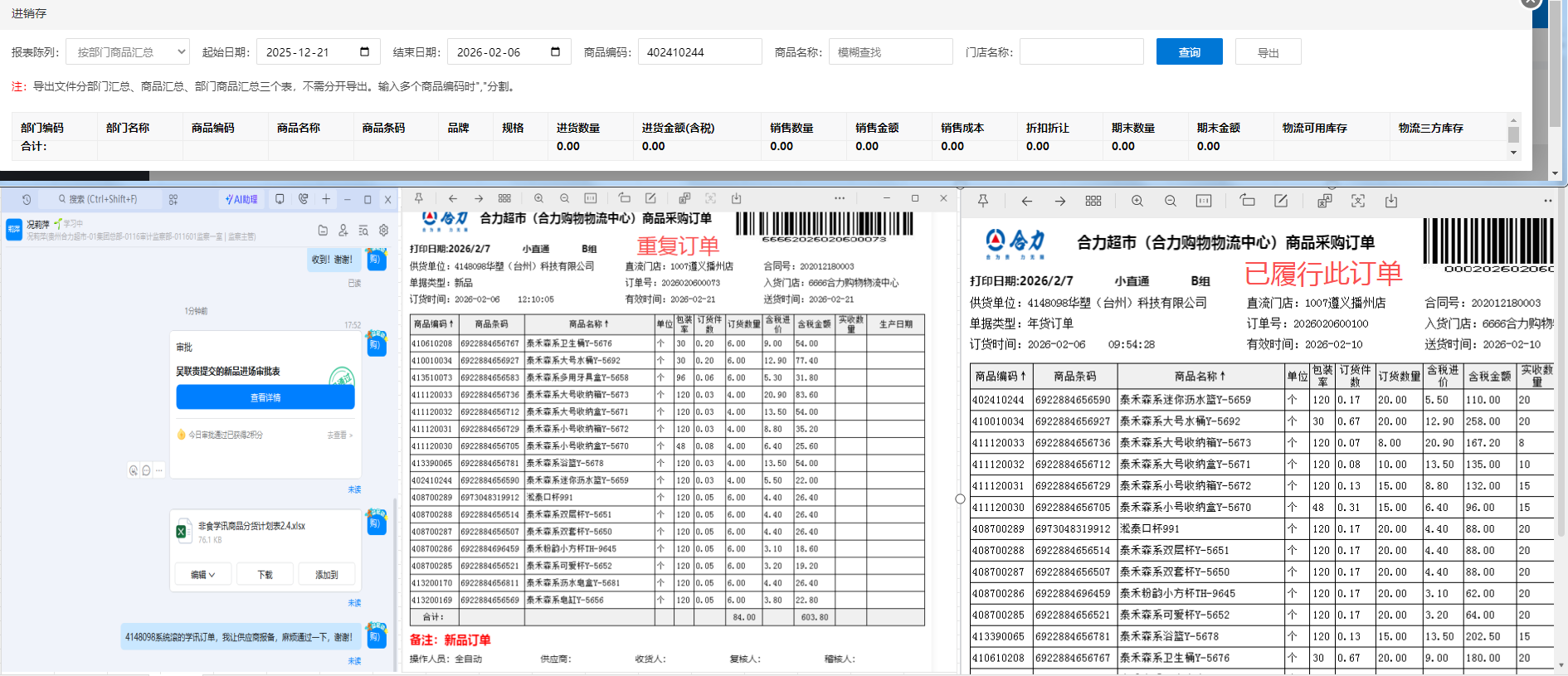Open chat settings gear icon
This screenshot has height=676, width=1568.
(383, 231)
